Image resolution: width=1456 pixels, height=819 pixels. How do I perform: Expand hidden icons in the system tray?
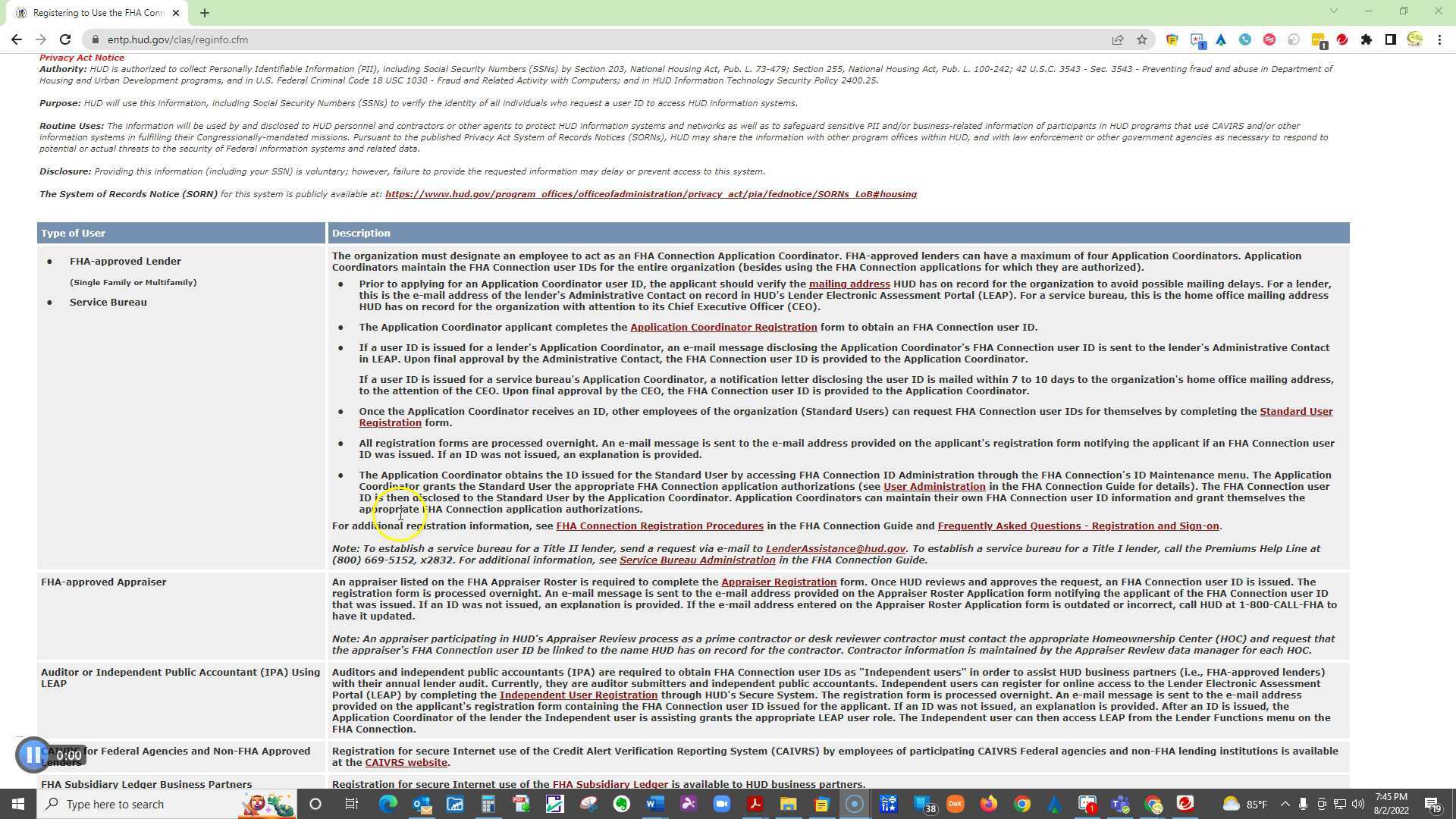point(1285,804)
